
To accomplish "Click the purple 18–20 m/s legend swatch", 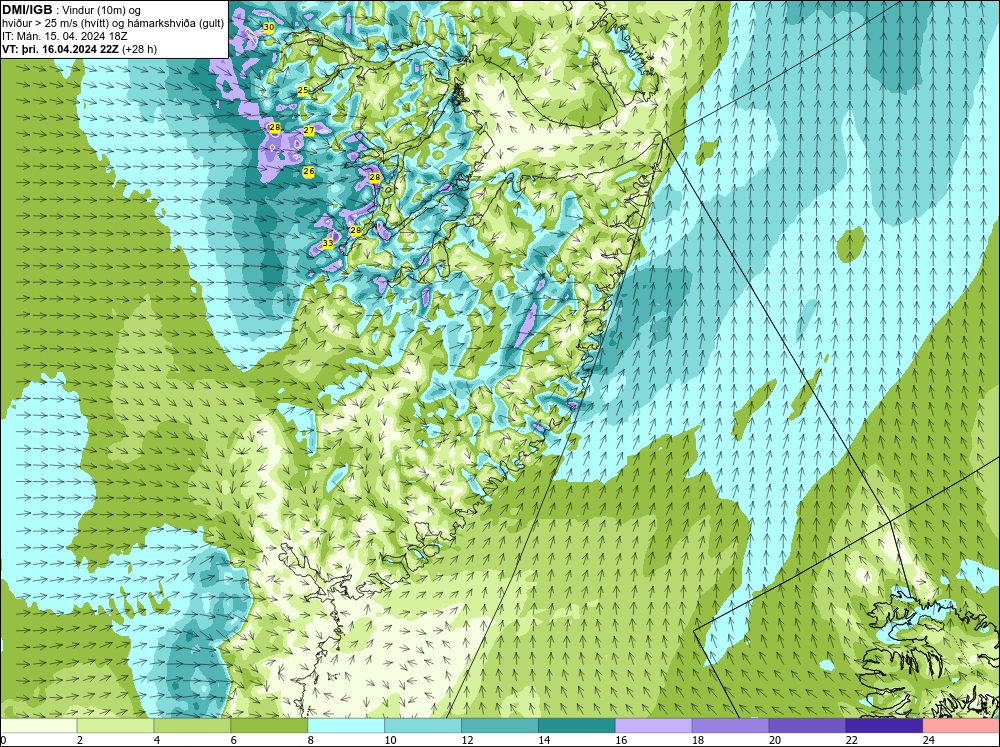I will [x=730, y=725].
